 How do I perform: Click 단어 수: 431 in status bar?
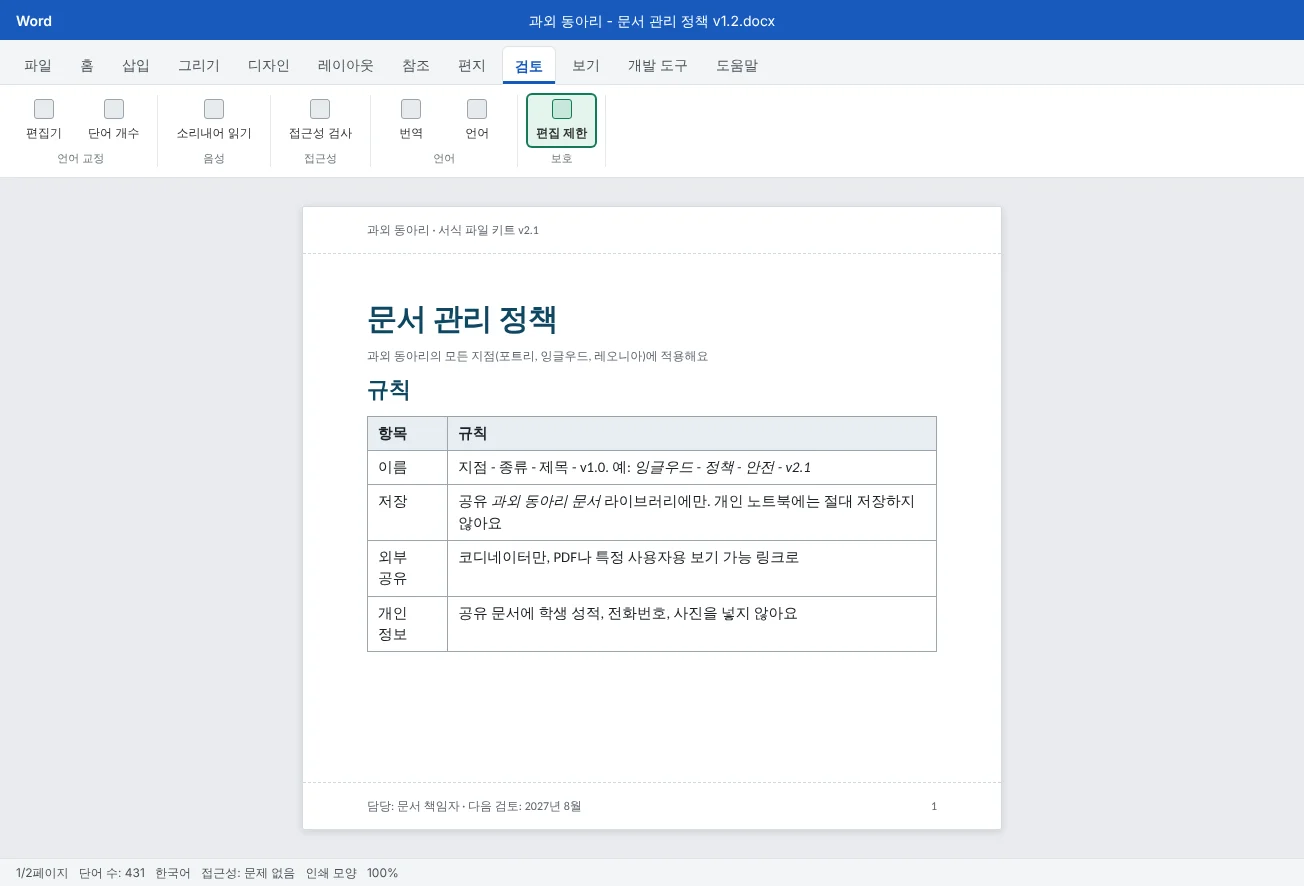(x=112, y=873)
